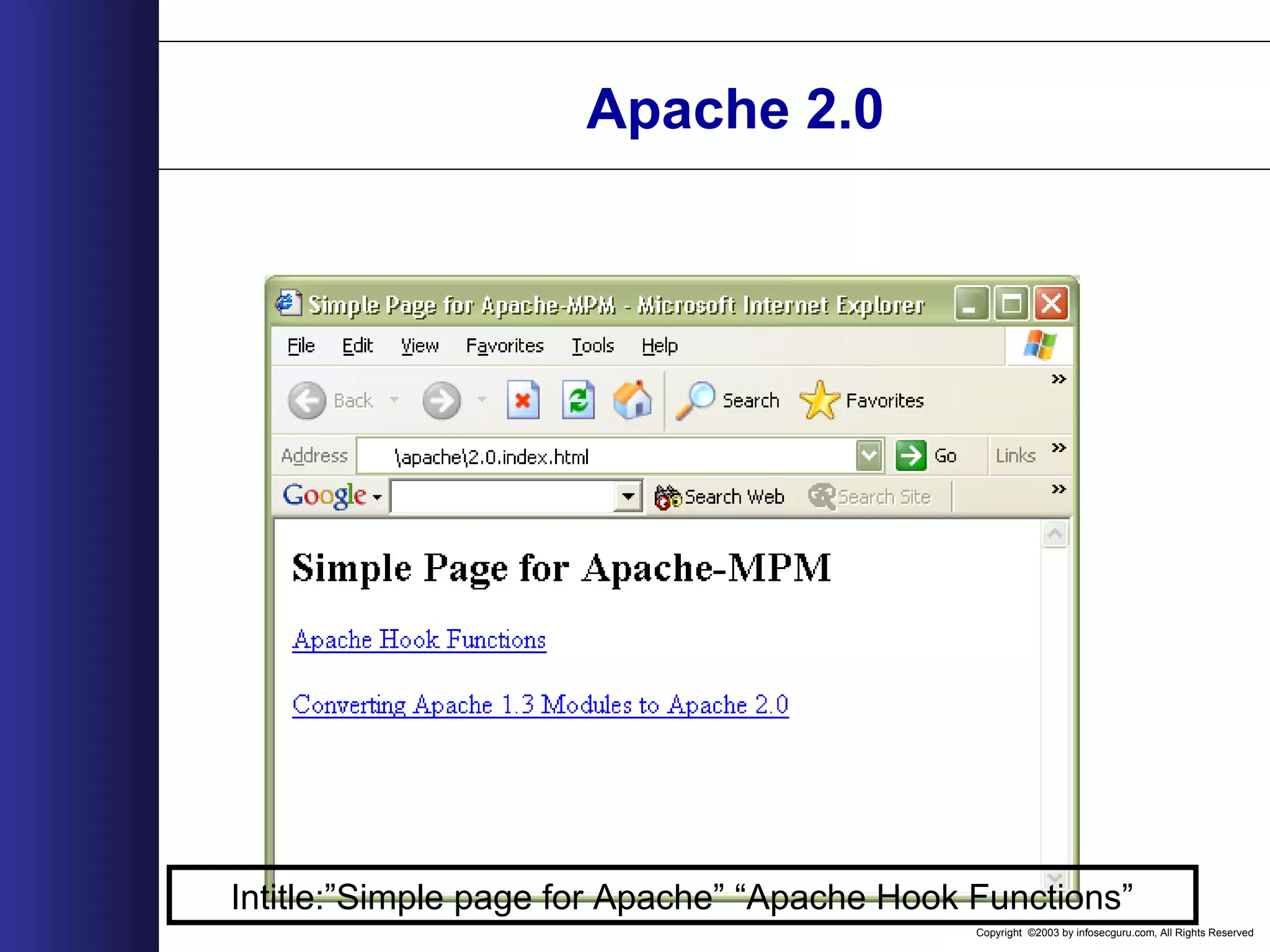
Task: Click the Google toolbar search field
Action: coord(502,496)
